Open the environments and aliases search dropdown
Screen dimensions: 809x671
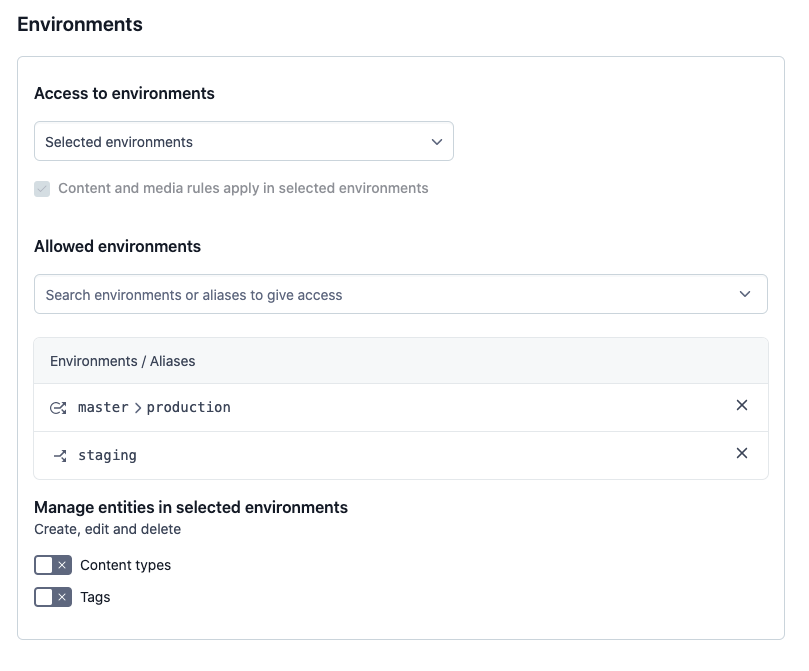point(400,293)
